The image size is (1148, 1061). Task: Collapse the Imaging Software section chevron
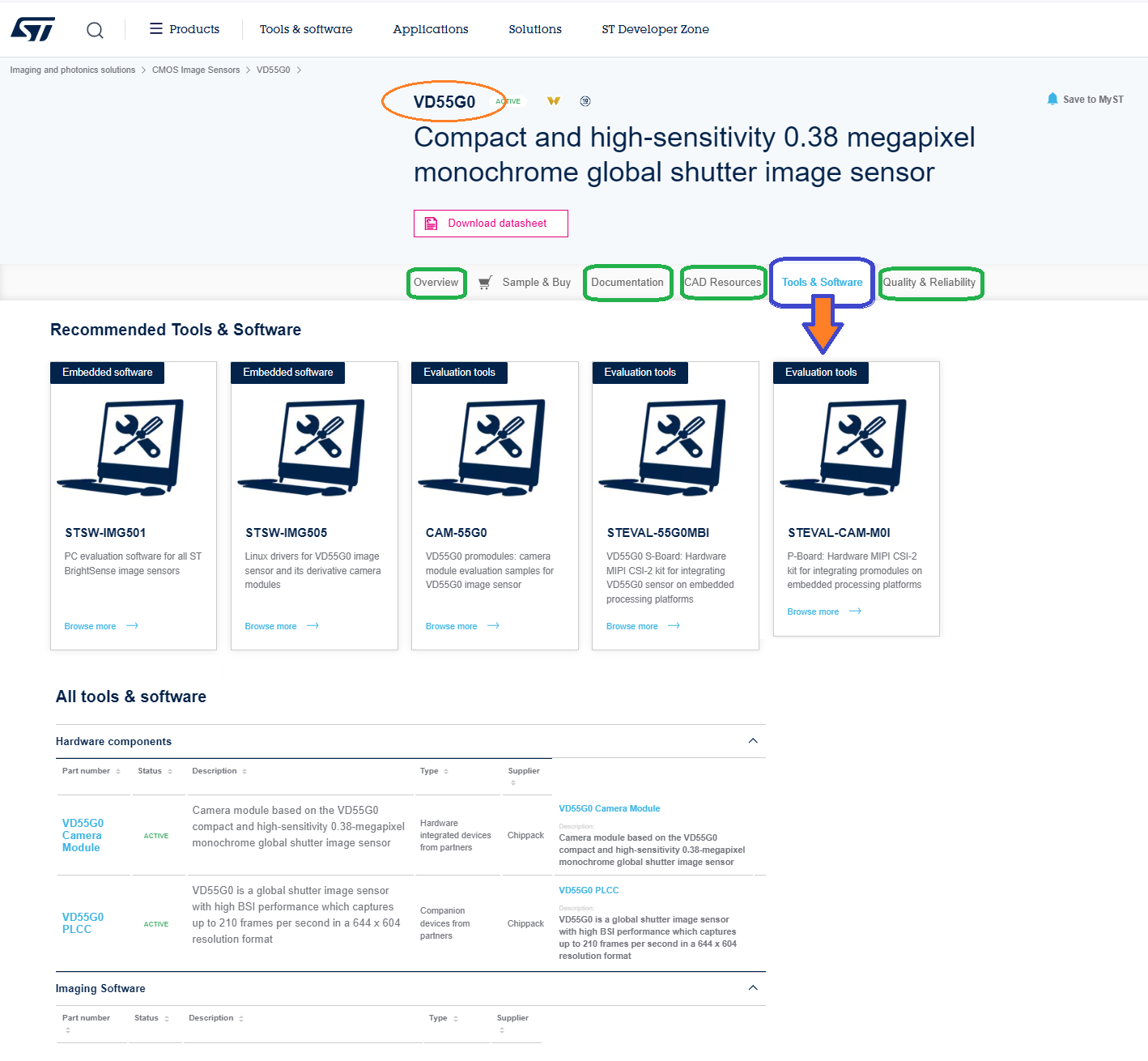click(753, 988)
